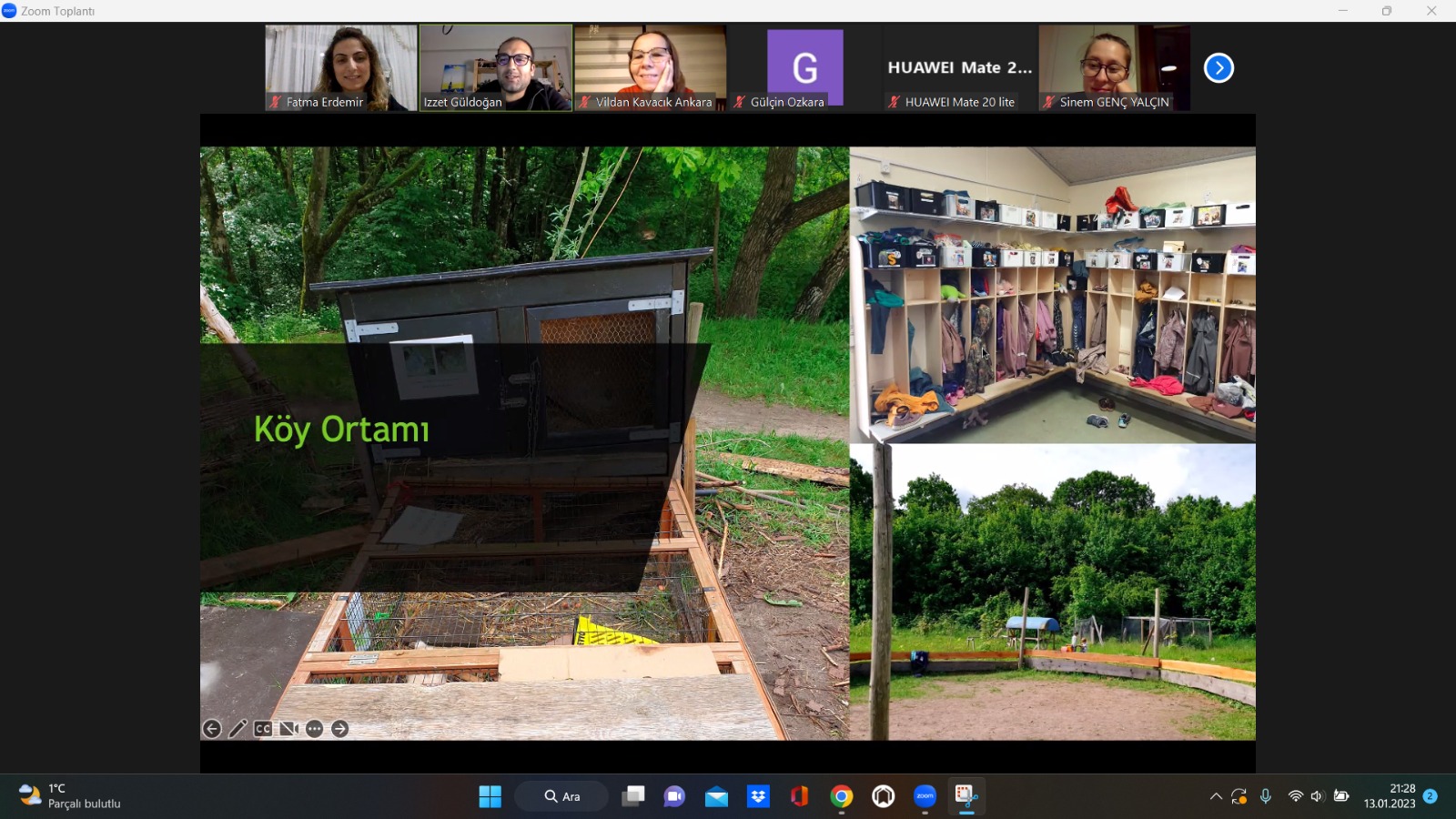
Task: Open Mail app on taskbar
Action: pos(716,796)
